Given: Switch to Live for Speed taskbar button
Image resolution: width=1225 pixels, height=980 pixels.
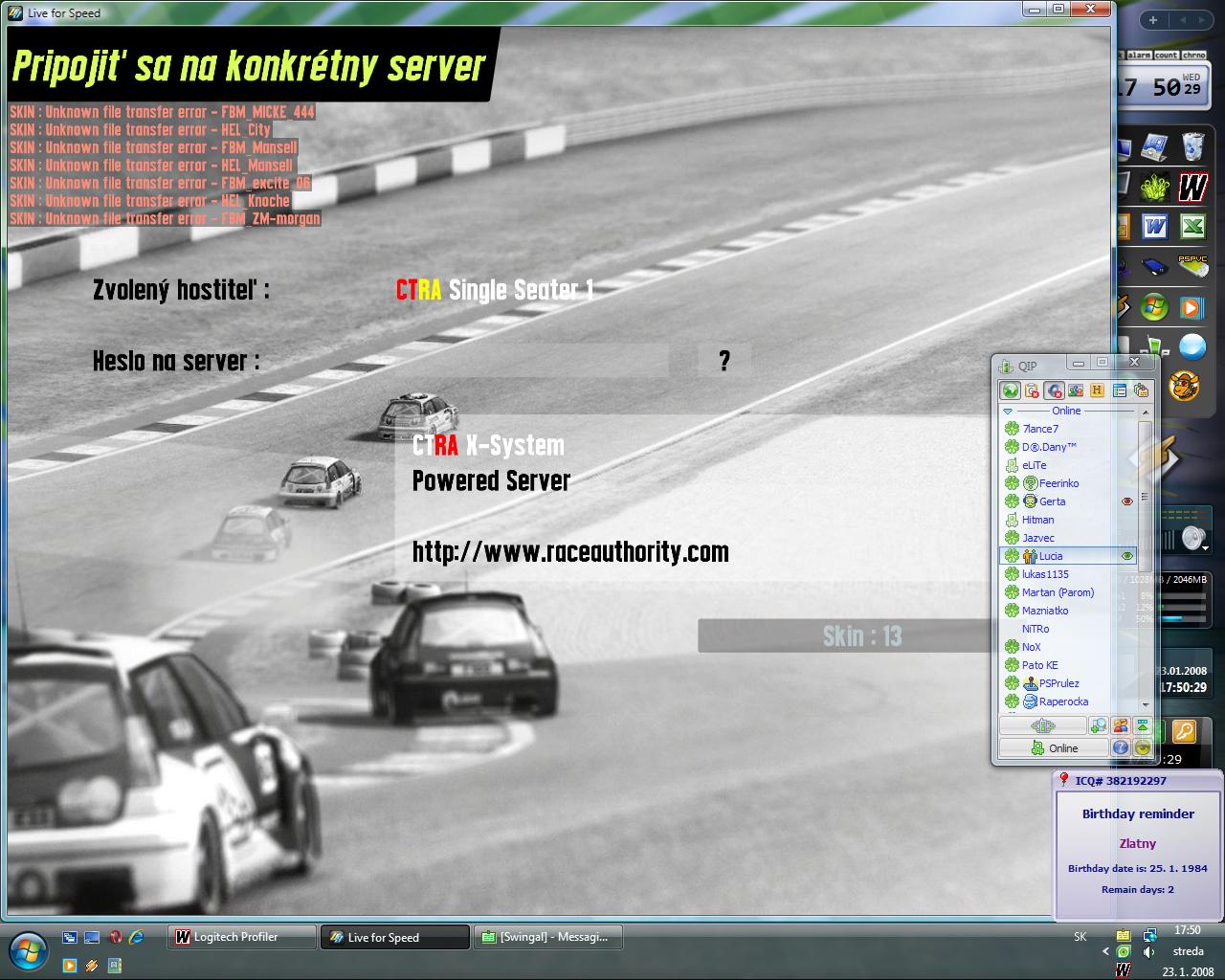Looking at the screenshot, I should 395,937.
